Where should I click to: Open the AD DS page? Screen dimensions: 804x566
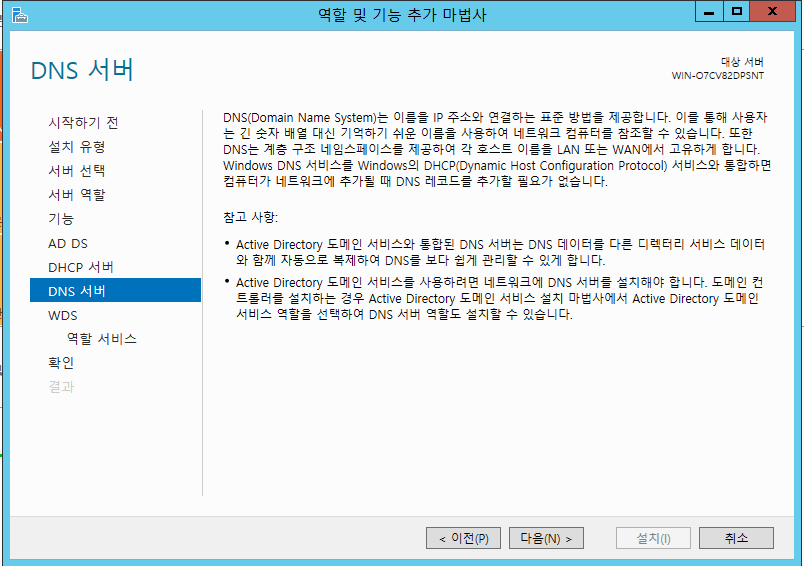68,243
